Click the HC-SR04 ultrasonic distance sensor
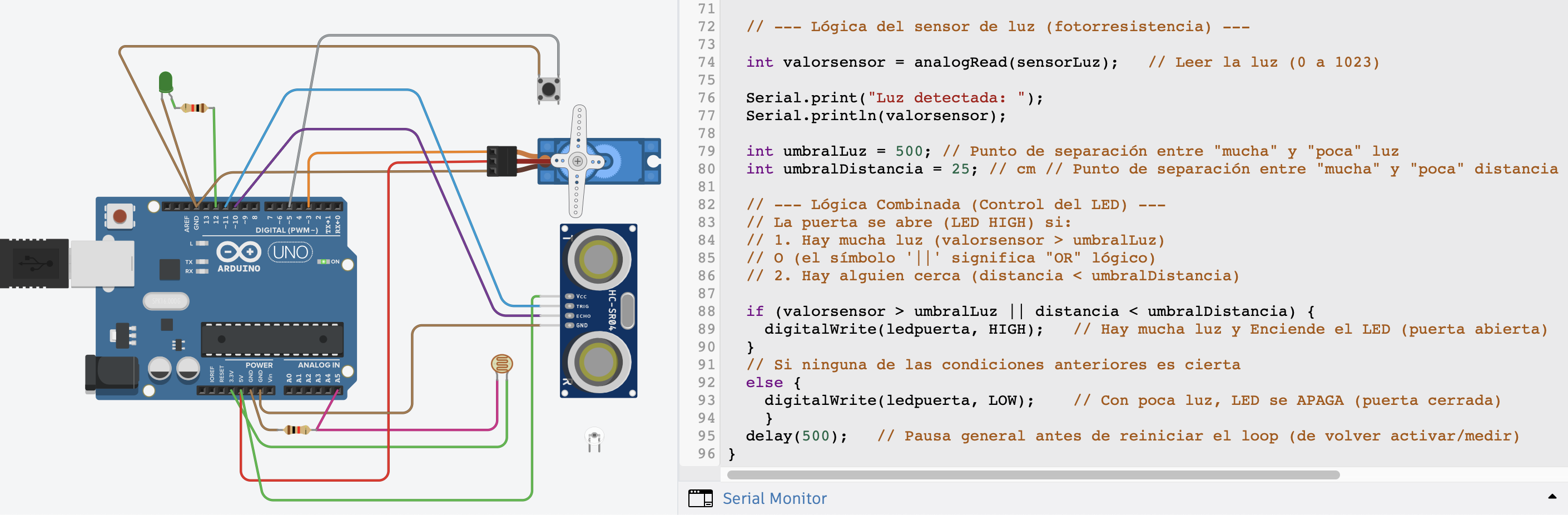The image size is (1568, 515). coord(598,310)
